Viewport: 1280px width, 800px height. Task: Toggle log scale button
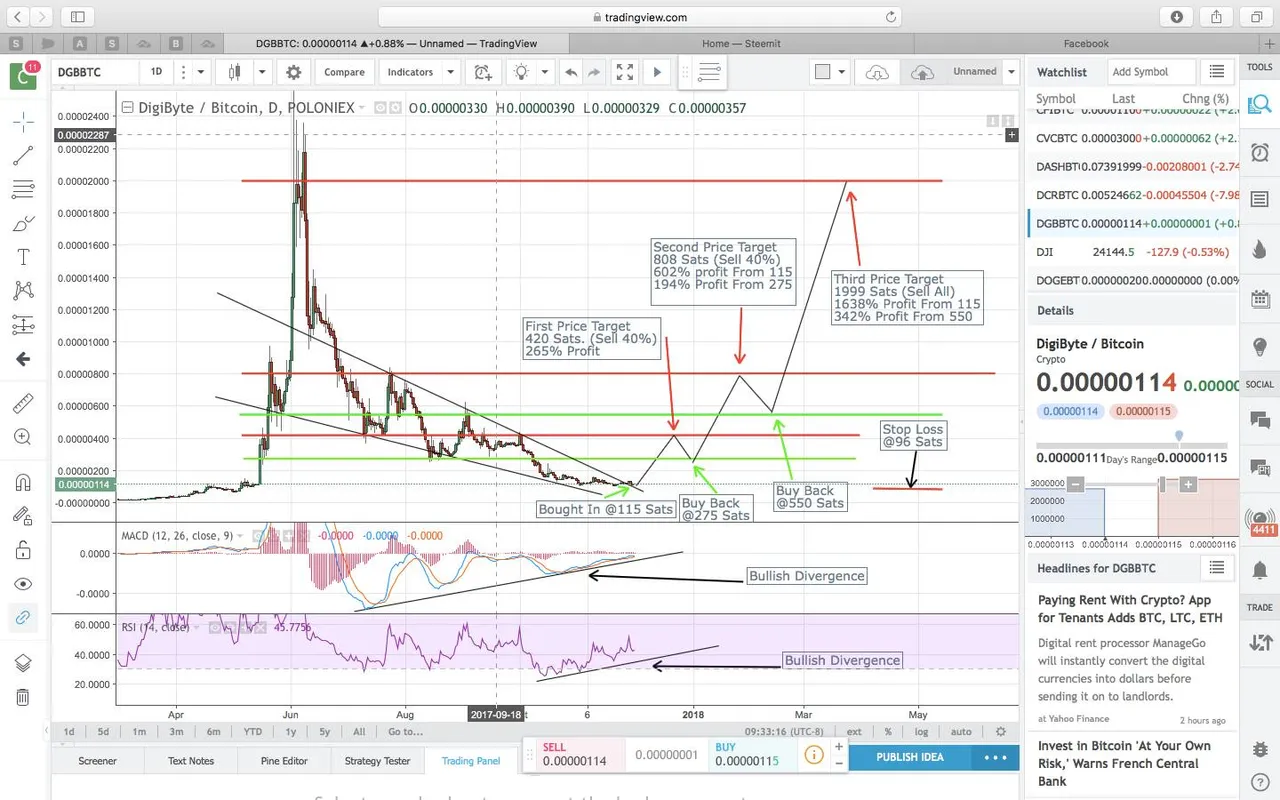pyautogui.click(x=921, y=731)
